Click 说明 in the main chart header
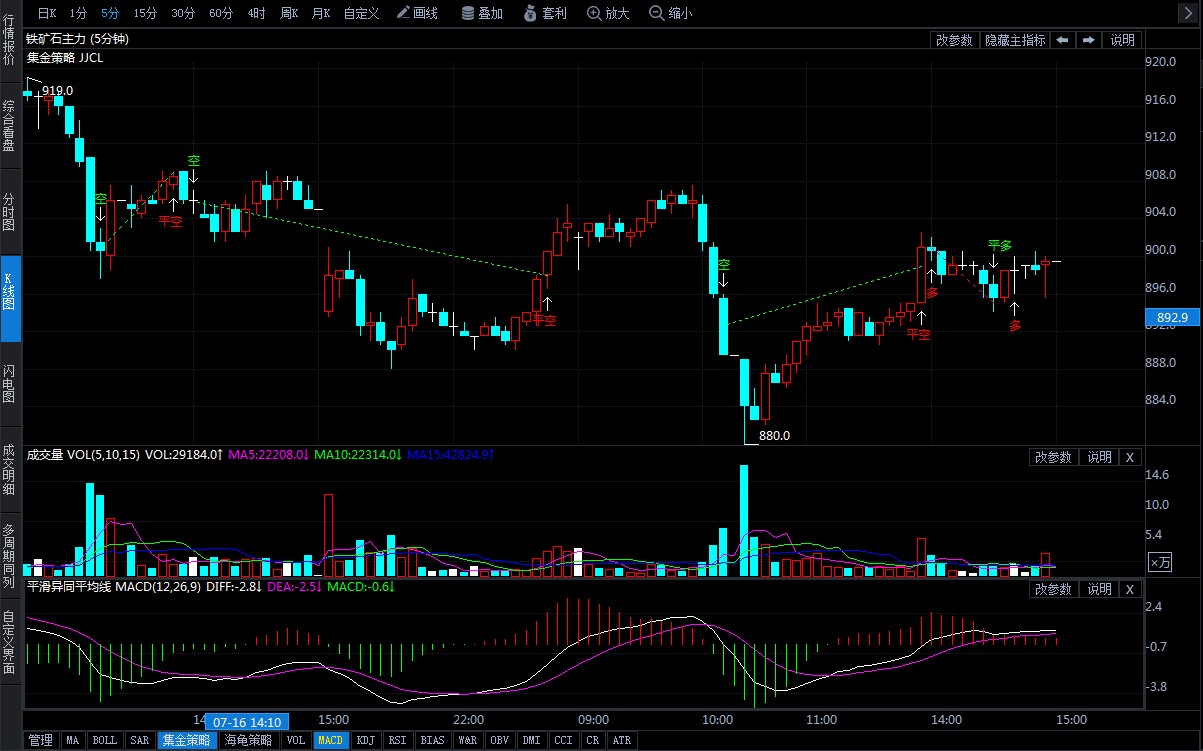Screen dimensions: 1203x751 [x=1122, y=40]
